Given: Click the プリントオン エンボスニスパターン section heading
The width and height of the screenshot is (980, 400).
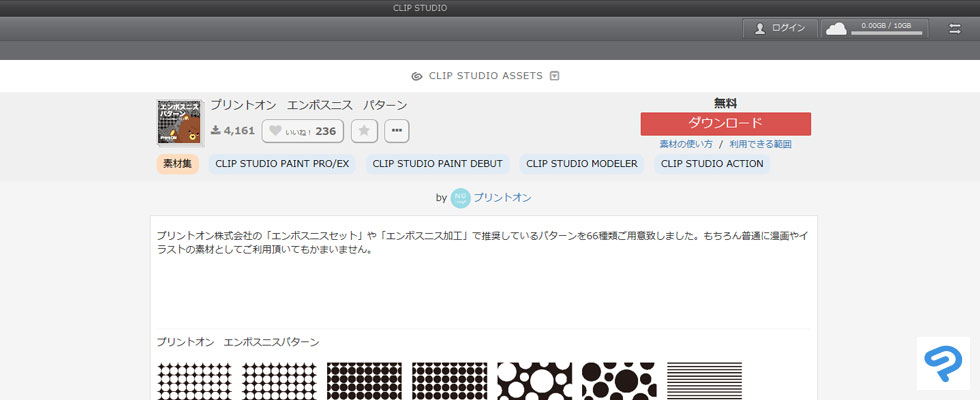Looking at the screenshot, I should click(238, 342).
